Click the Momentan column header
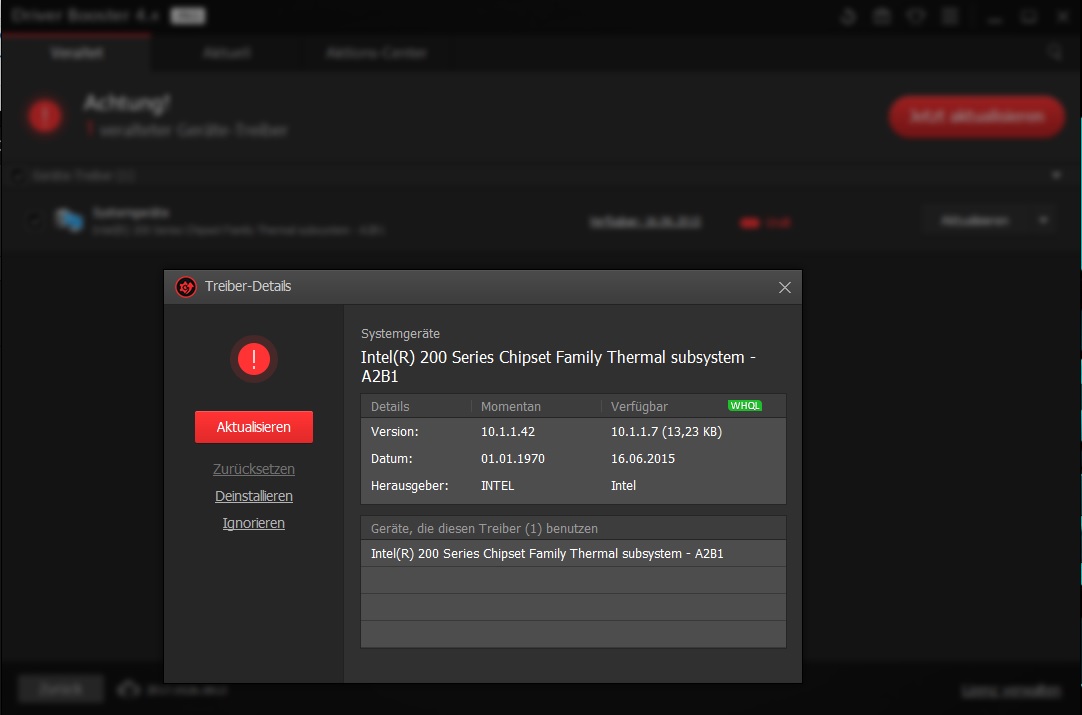Image resolution: width=1082 pixels, height=715 pixels. tap(511, 407)
